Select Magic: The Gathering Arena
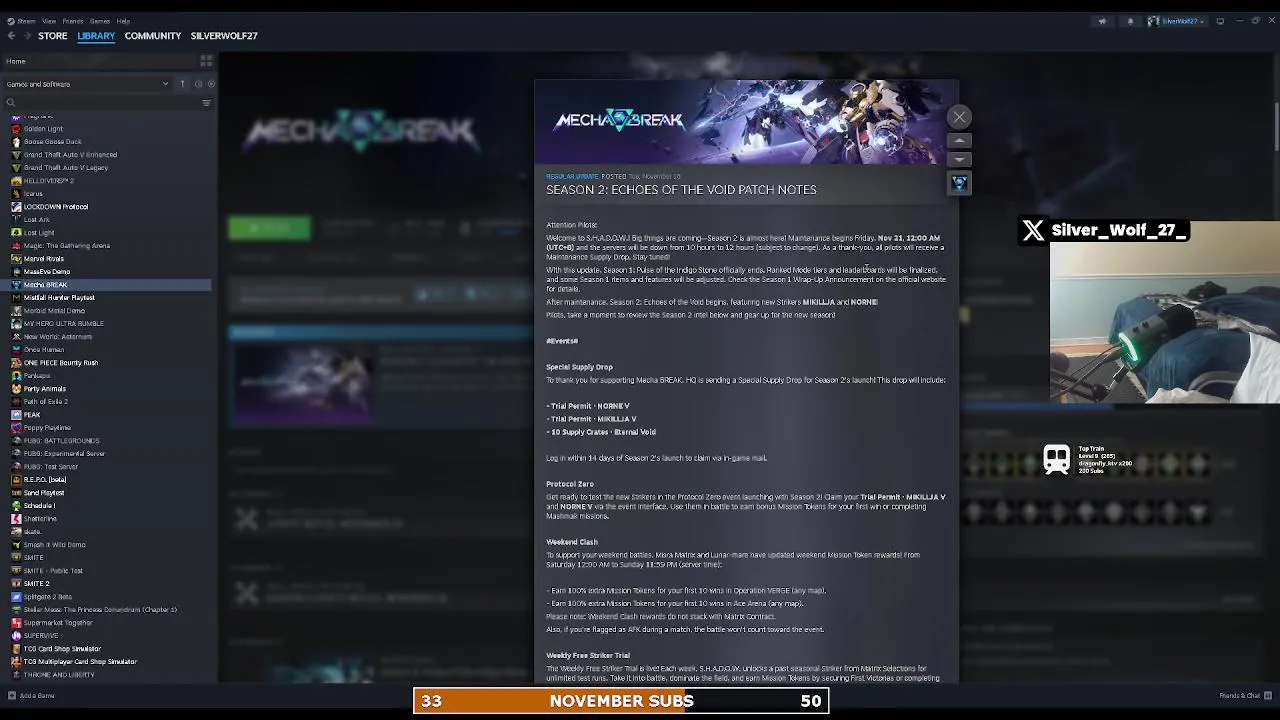The width and height of the screenshot is (1280, 720). [x=66, y=245]
